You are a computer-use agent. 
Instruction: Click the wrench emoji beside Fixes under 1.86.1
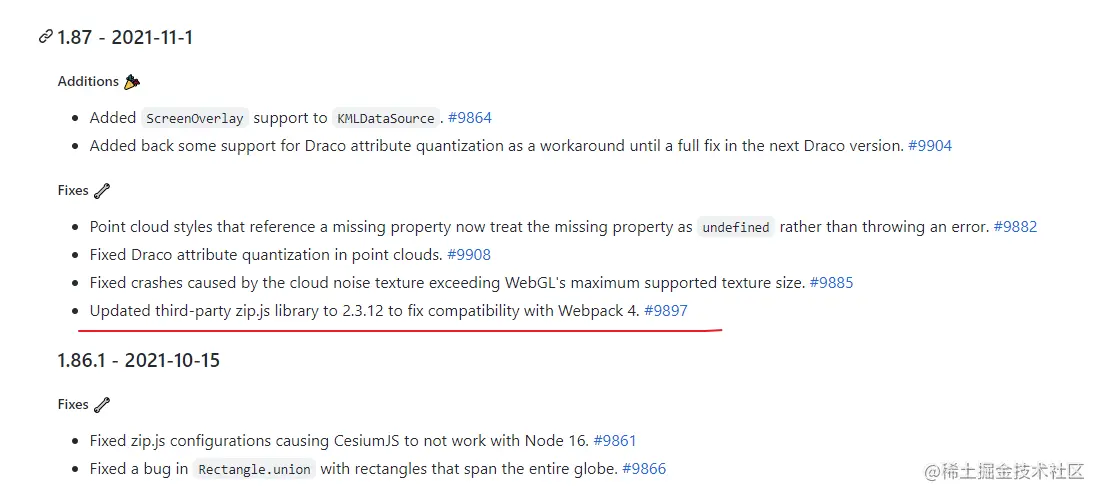(x=102, y=405)
